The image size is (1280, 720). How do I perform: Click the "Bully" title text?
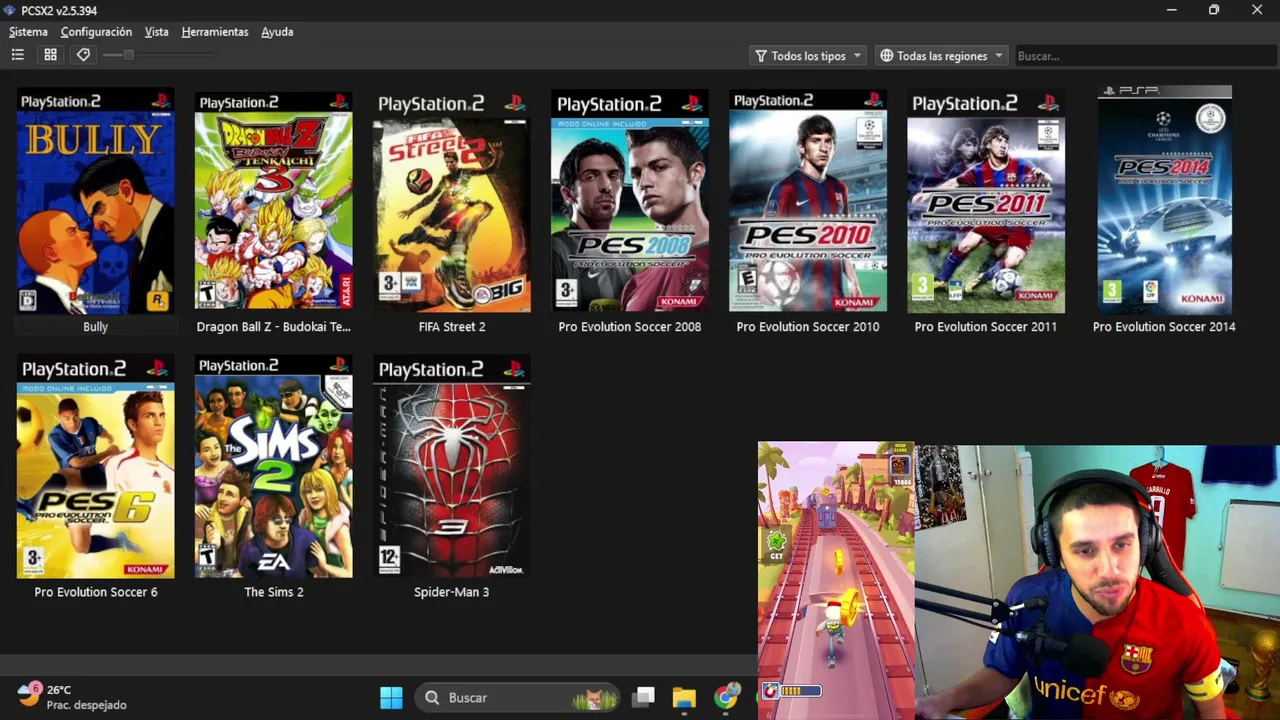pyautogui.click(x=95, y=327)
